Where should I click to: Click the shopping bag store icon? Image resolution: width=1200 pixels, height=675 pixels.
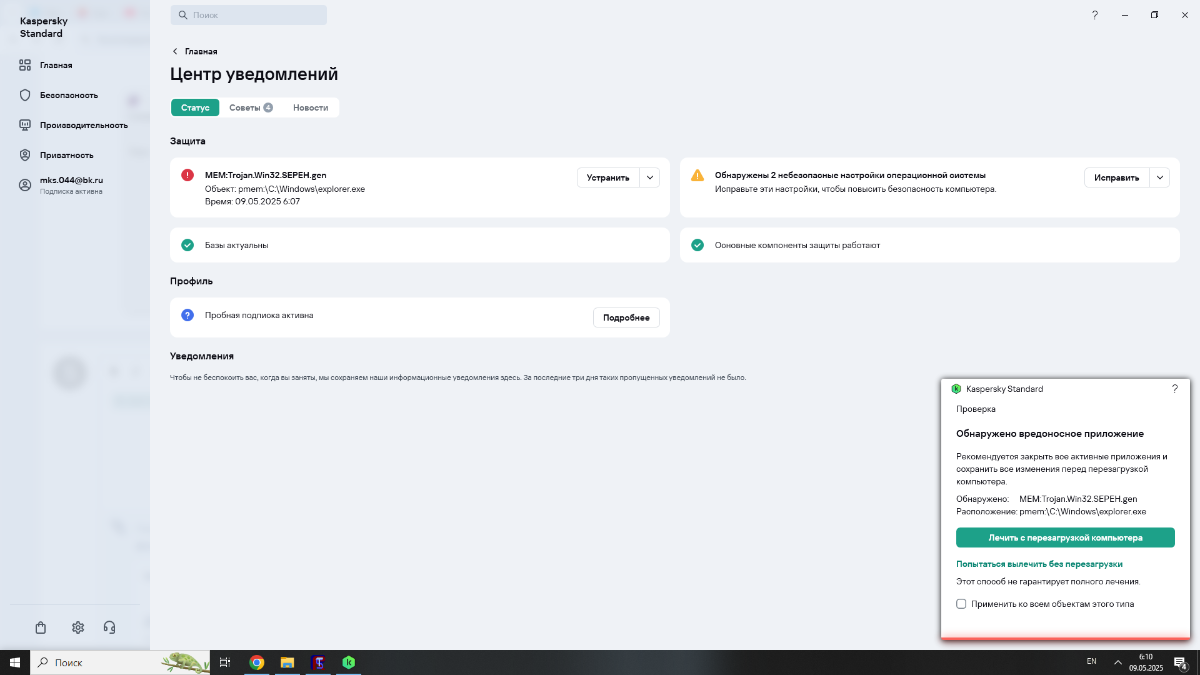pyautogui.click(x=40, y=628)
